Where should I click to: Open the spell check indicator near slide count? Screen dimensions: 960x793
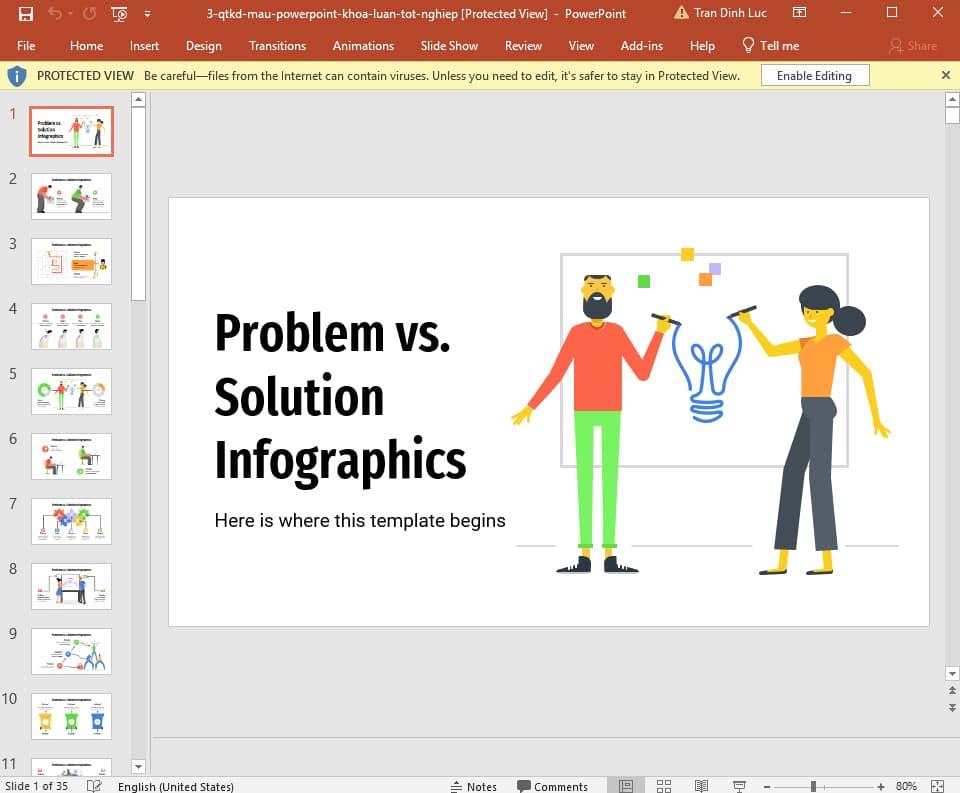[x=93, y=786]
